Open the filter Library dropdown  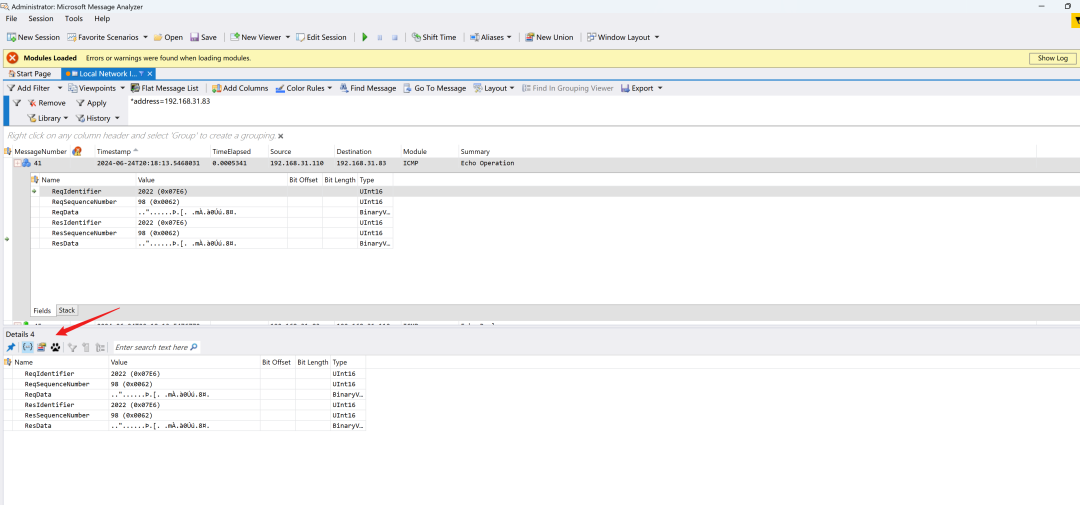[x=48, y=118]
